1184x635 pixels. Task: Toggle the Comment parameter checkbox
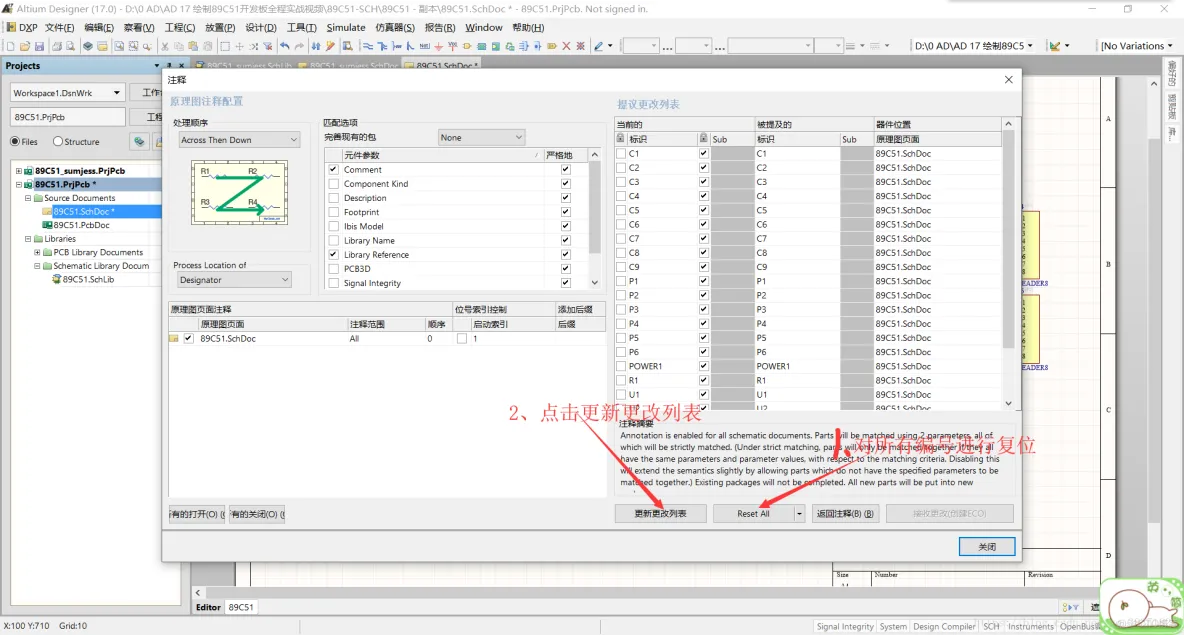click(333, 170)
